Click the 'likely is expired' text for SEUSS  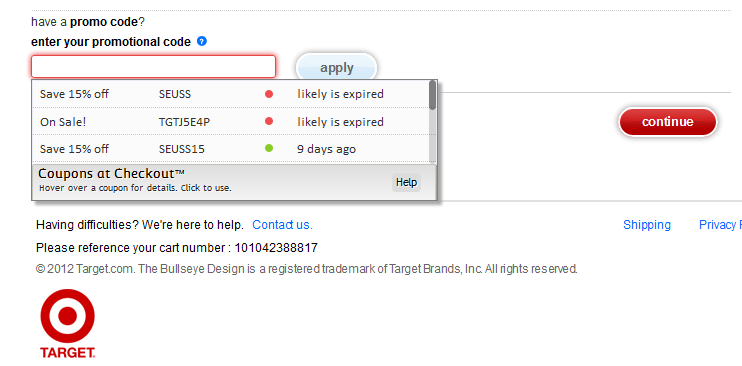[340, 94]
